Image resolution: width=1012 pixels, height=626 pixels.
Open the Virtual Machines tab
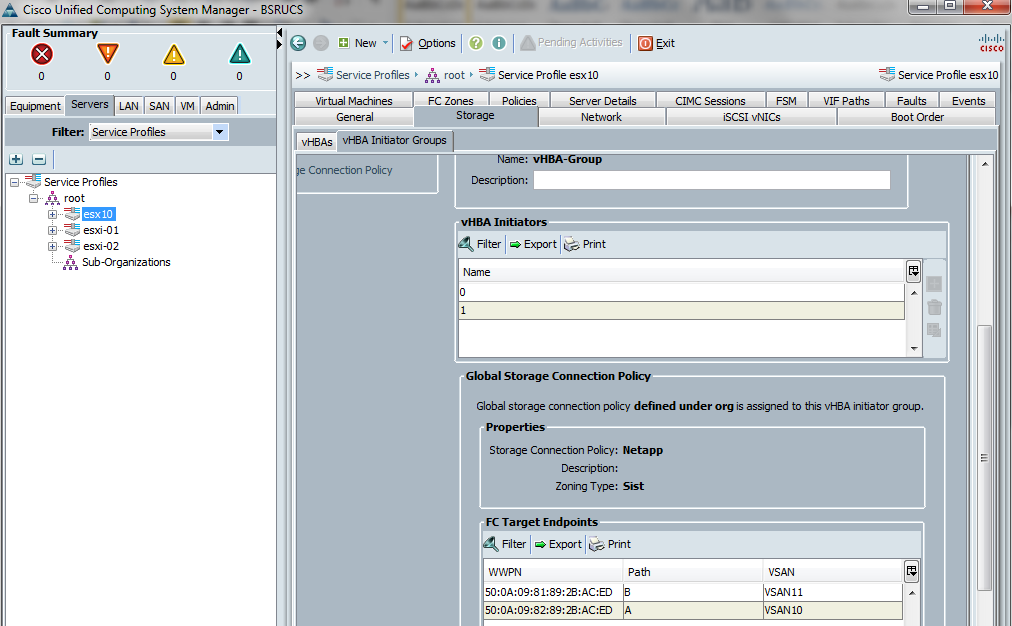[x=354, y=101]
